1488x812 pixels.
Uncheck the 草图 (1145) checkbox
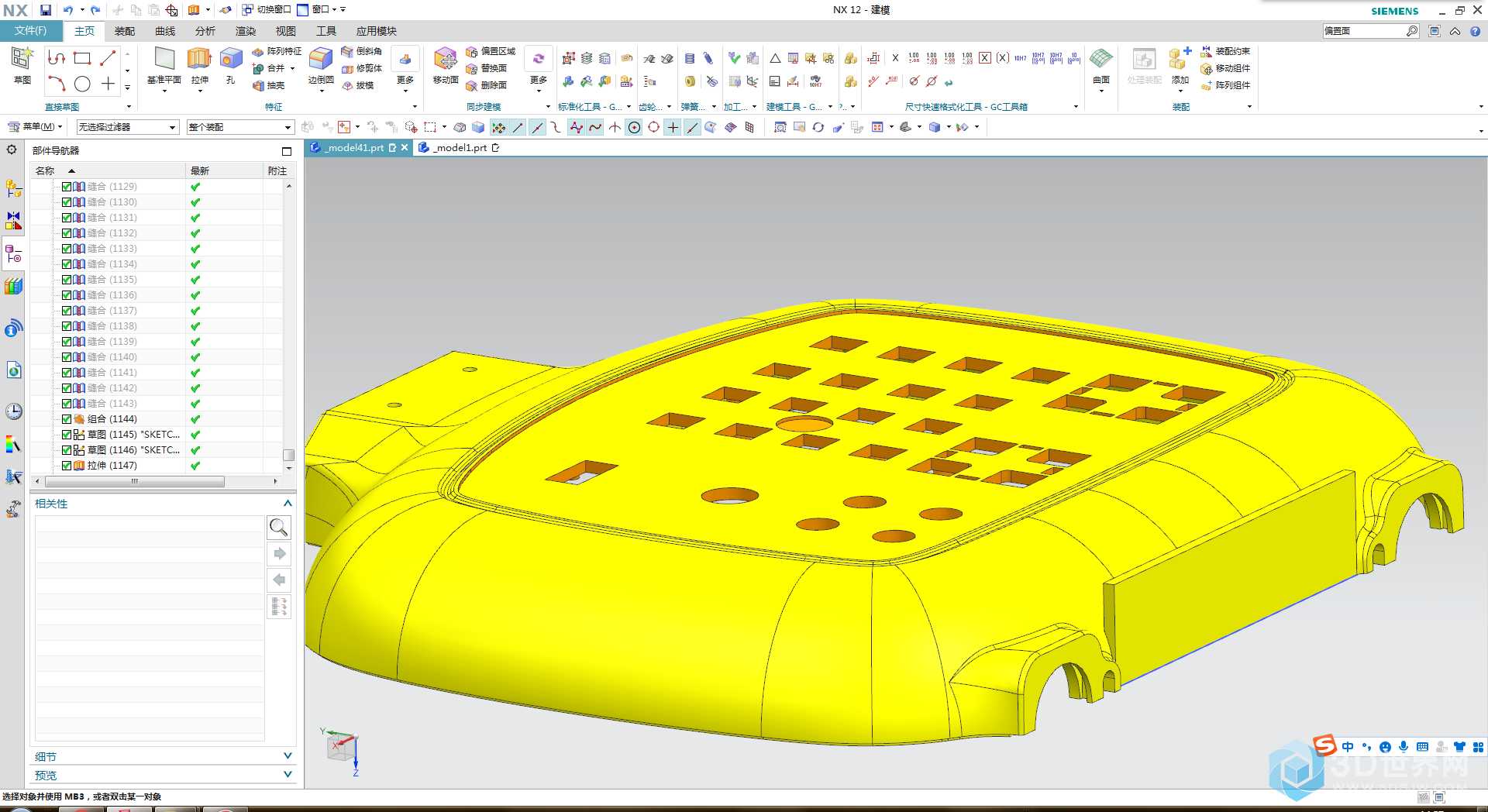pyautogui.click(x=67, y=435)
